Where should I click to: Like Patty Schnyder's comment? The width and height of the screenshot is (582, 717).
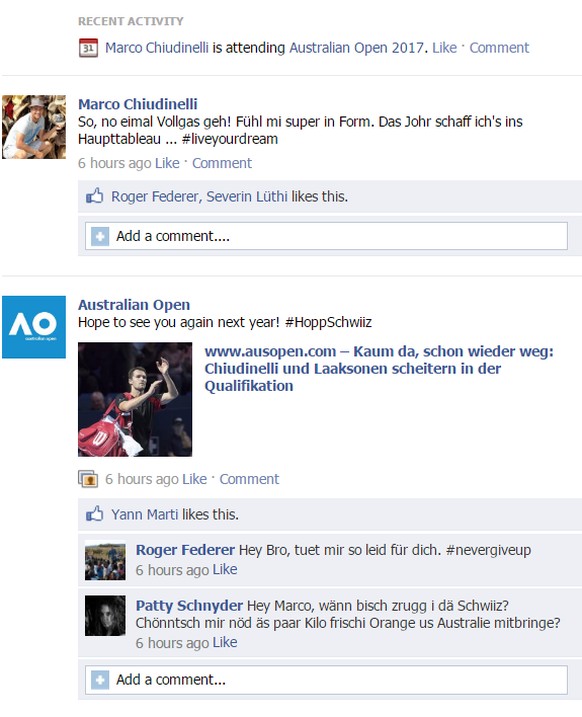[x=225, y=642]
